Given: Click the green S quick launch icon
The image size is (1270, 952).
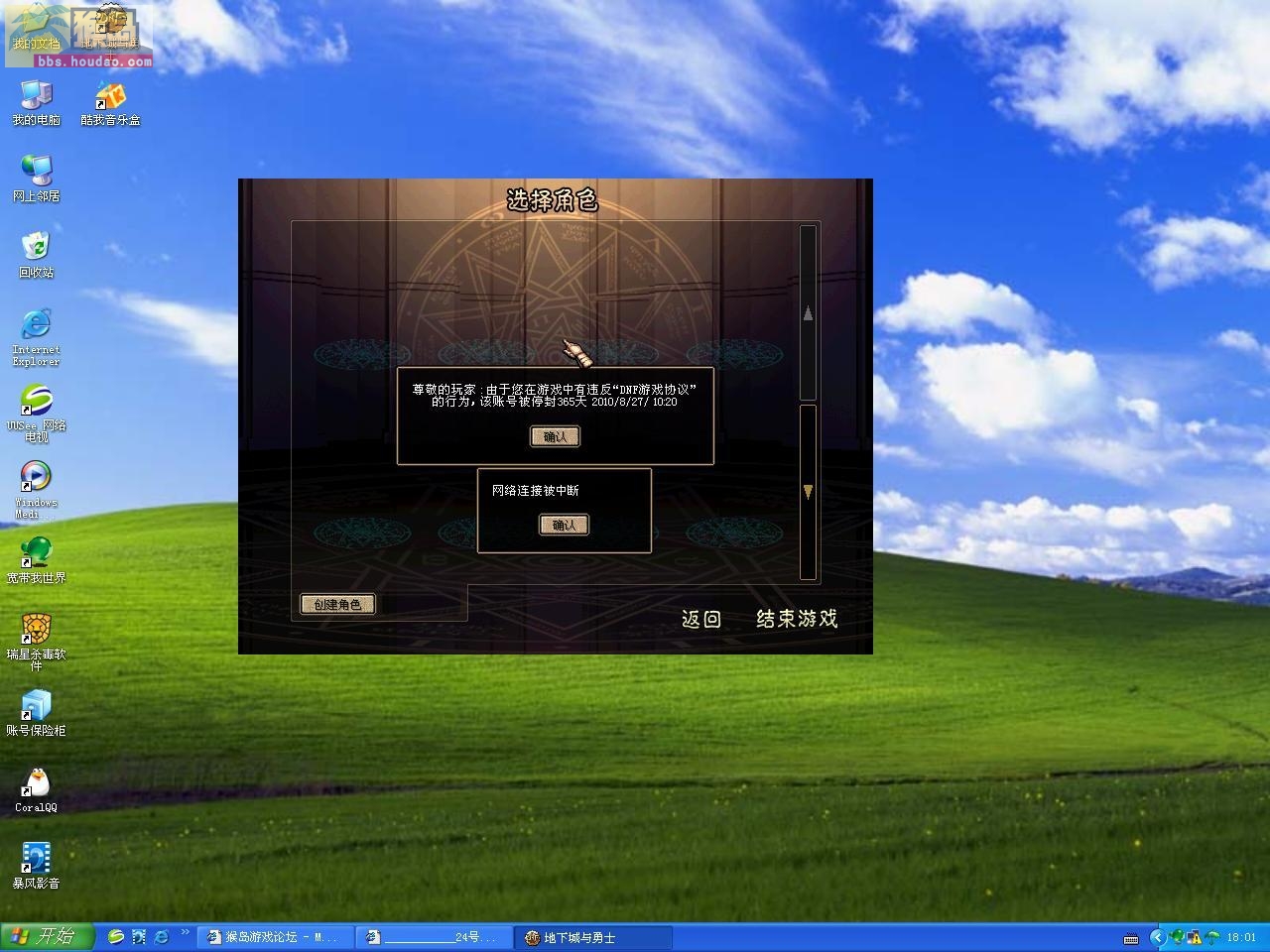Looking at the screenshot, I should (116, 937).
